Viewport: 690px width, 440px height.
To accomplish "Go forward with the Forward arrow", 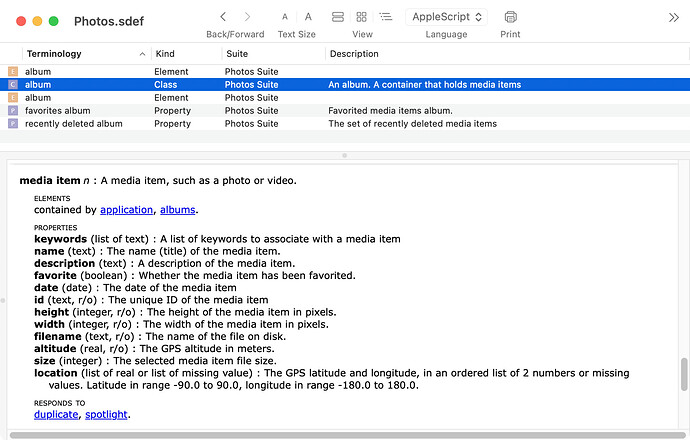I will 247,17.
